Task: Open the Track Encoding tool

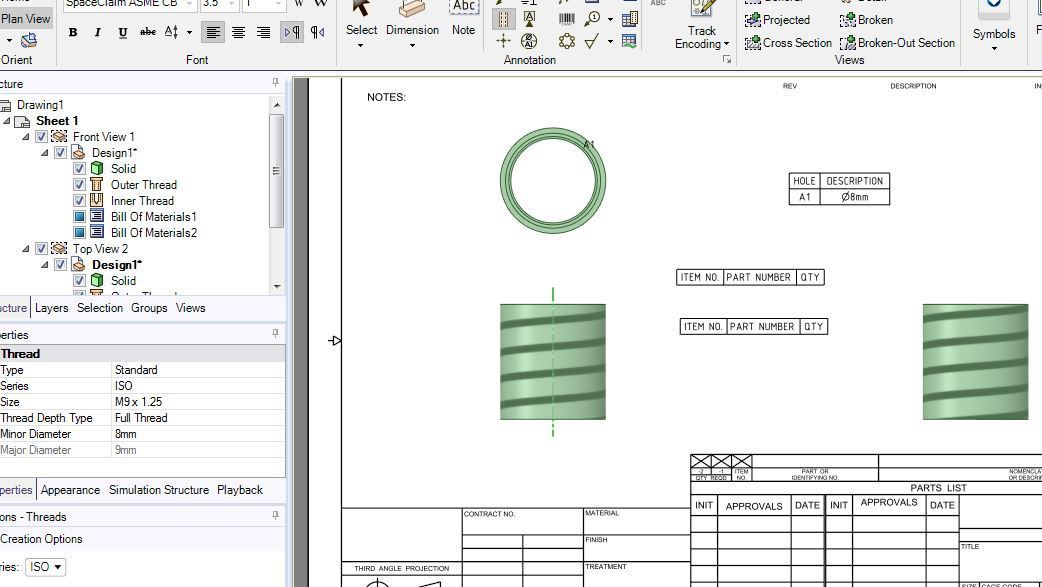Action: [702, 25]
